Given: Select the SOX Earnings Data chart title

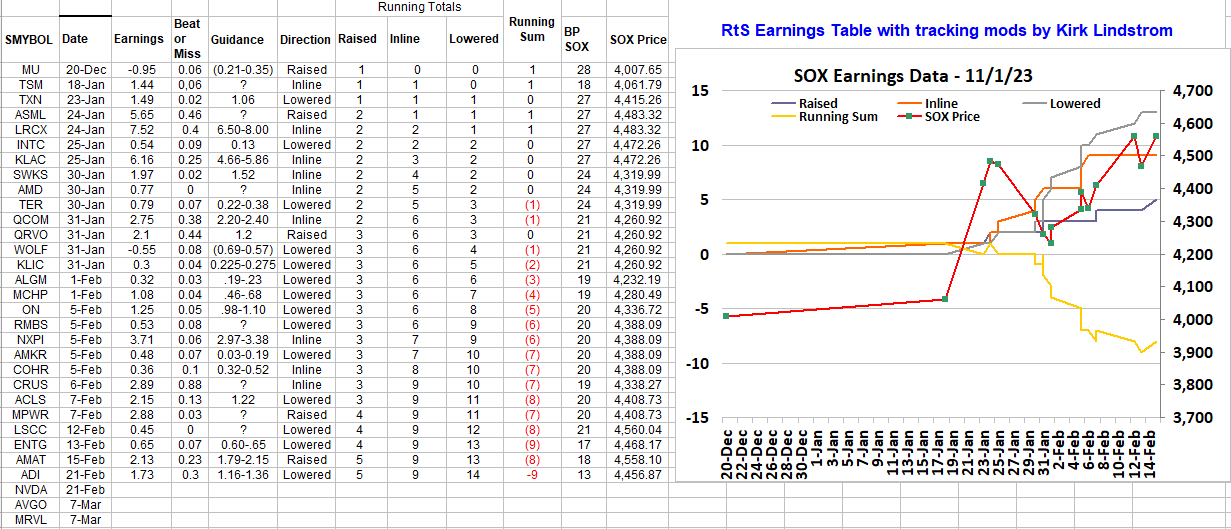Looking at the screenshot, I should click(x=911, y=77).
